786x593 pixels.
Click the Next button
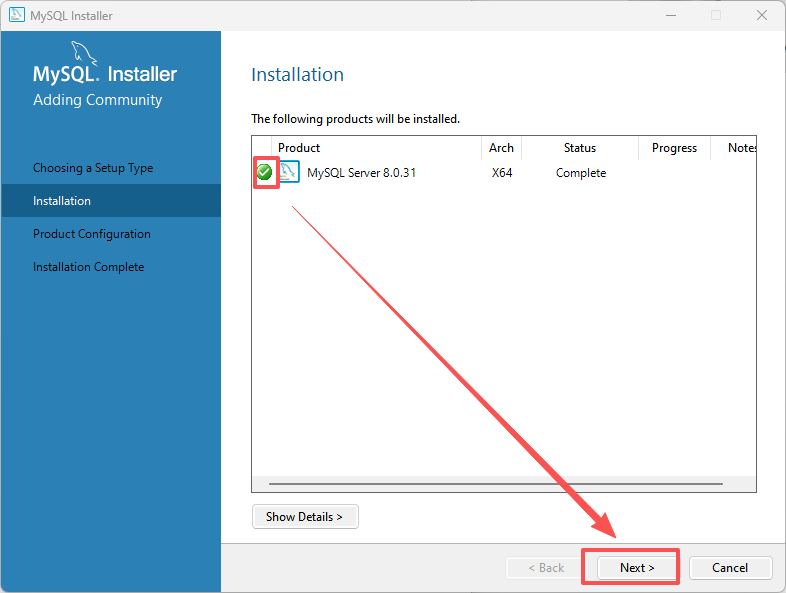click(637, 567)
